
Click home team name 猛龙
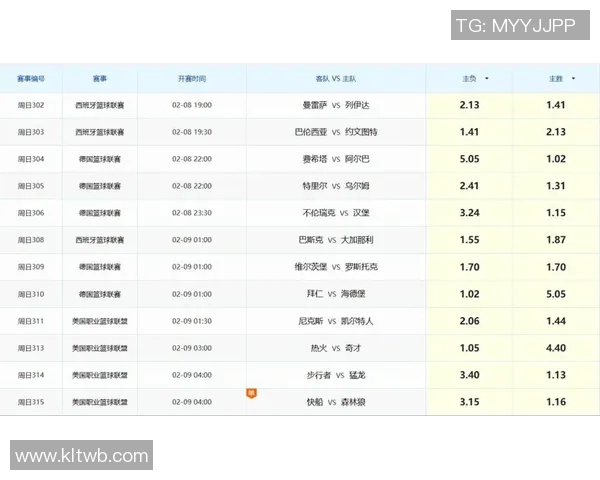pos(357,375)
